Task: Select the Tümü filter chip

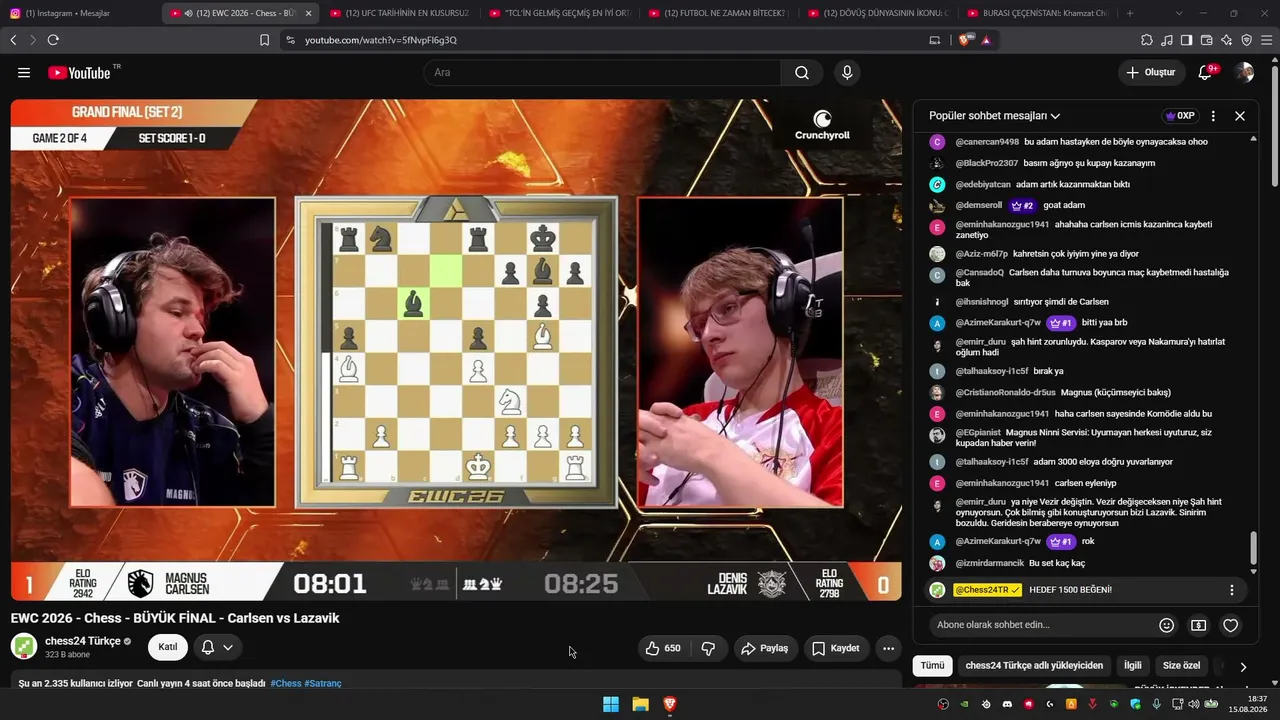Action: coord(932,666)
